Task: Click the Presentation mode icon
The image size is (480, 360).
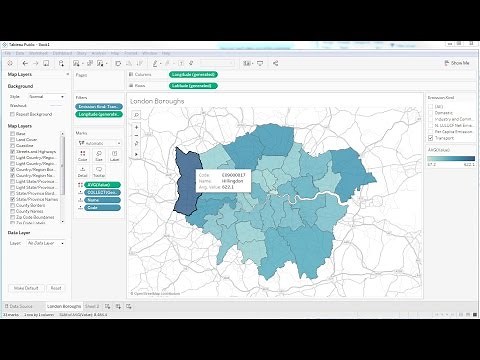Action: (260, 63)
